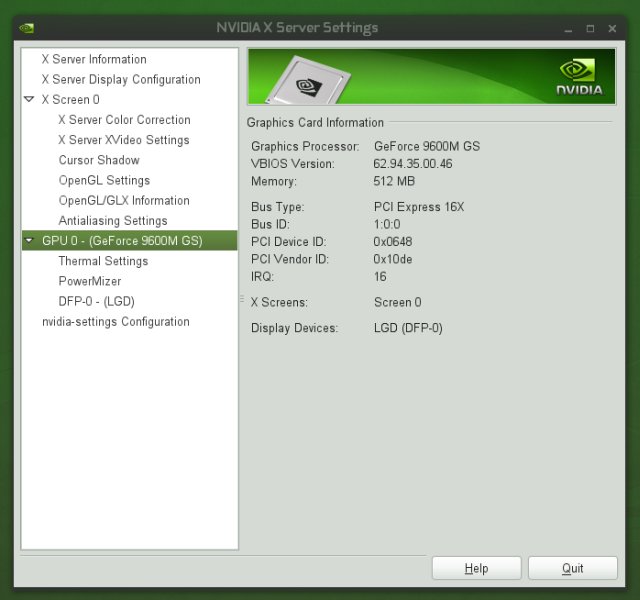
Task: Click PCI Device ID 0x0648
Action: point(393,242)
